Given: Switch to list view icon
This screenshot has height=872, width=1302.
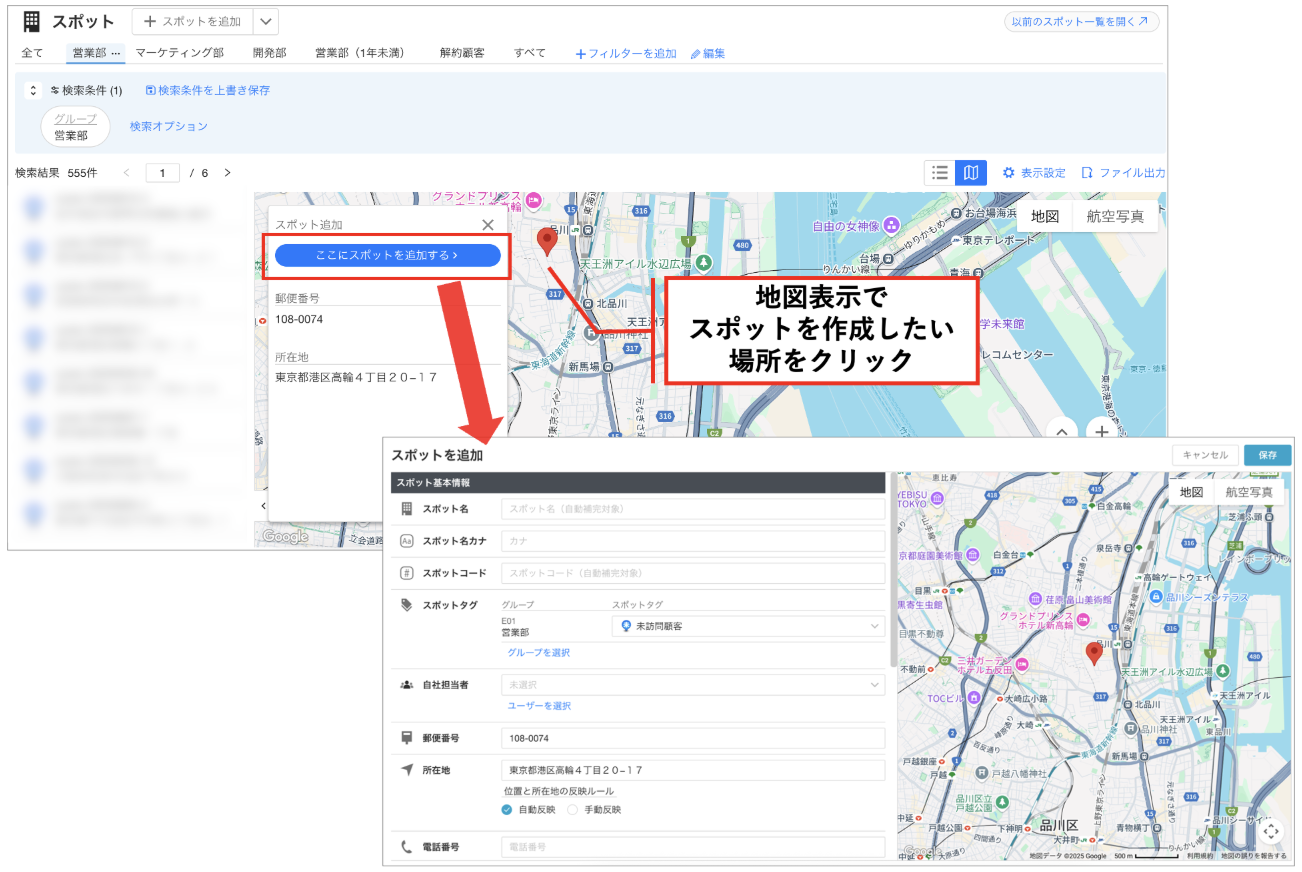Looking at the screenshot, I should [x=940, y=173].
